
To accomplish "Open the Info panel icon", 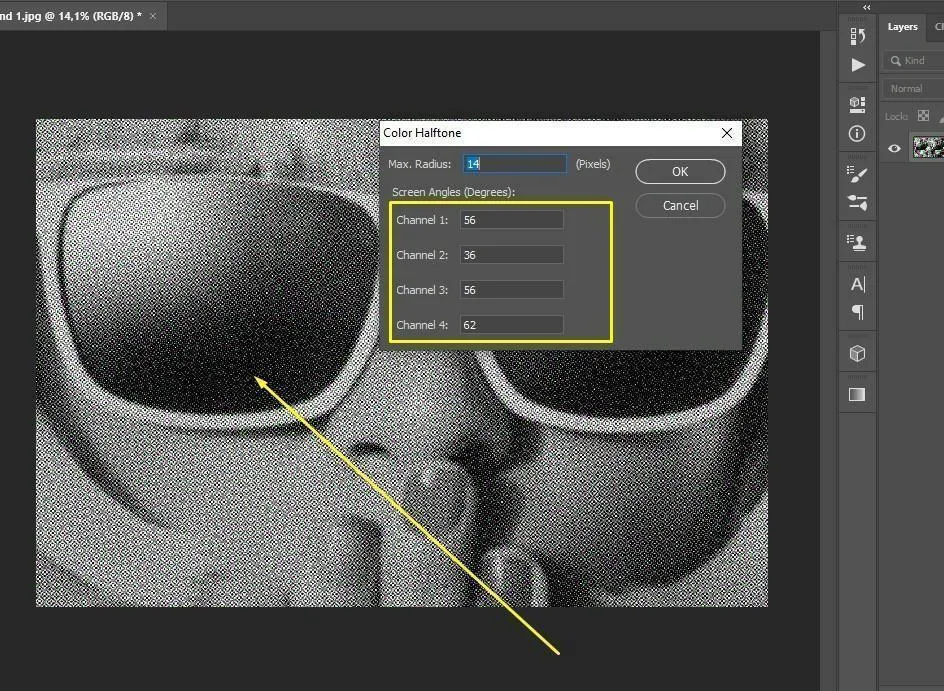I will point(857,133).
